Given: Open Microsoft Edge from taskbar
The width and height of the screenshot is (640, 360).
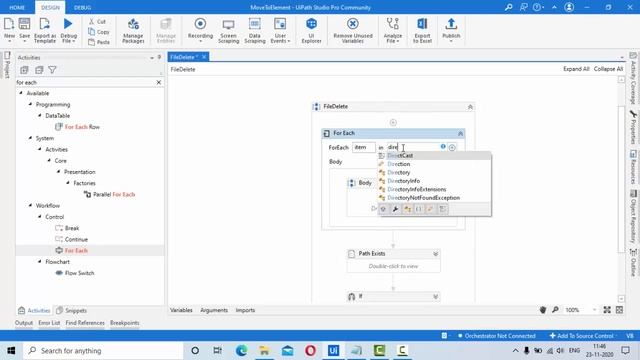Looking at the screenshot, I should click(241, 351).
